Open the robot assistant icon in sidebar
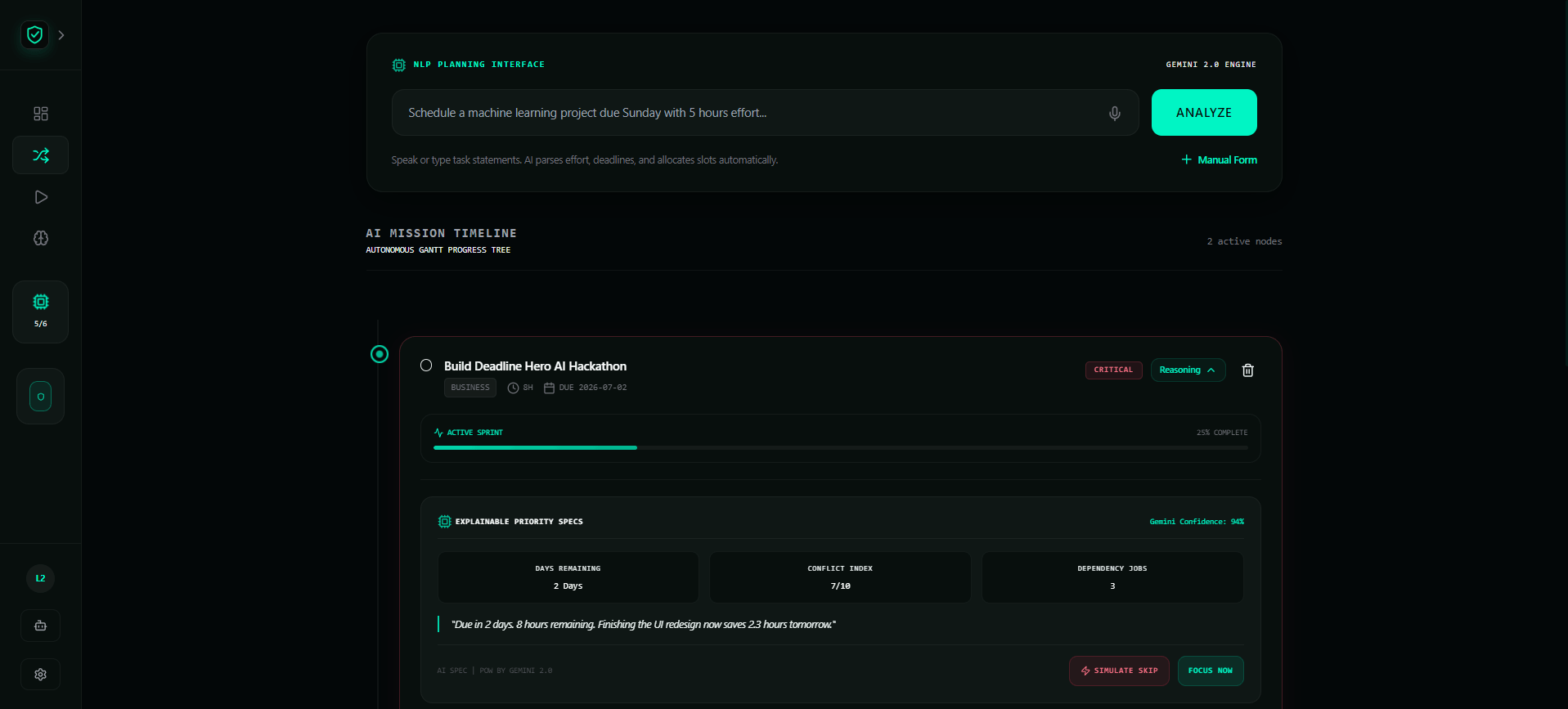The height and width of the screenshot is (709, 1568). pyautogui.click(x=40, y=626)
